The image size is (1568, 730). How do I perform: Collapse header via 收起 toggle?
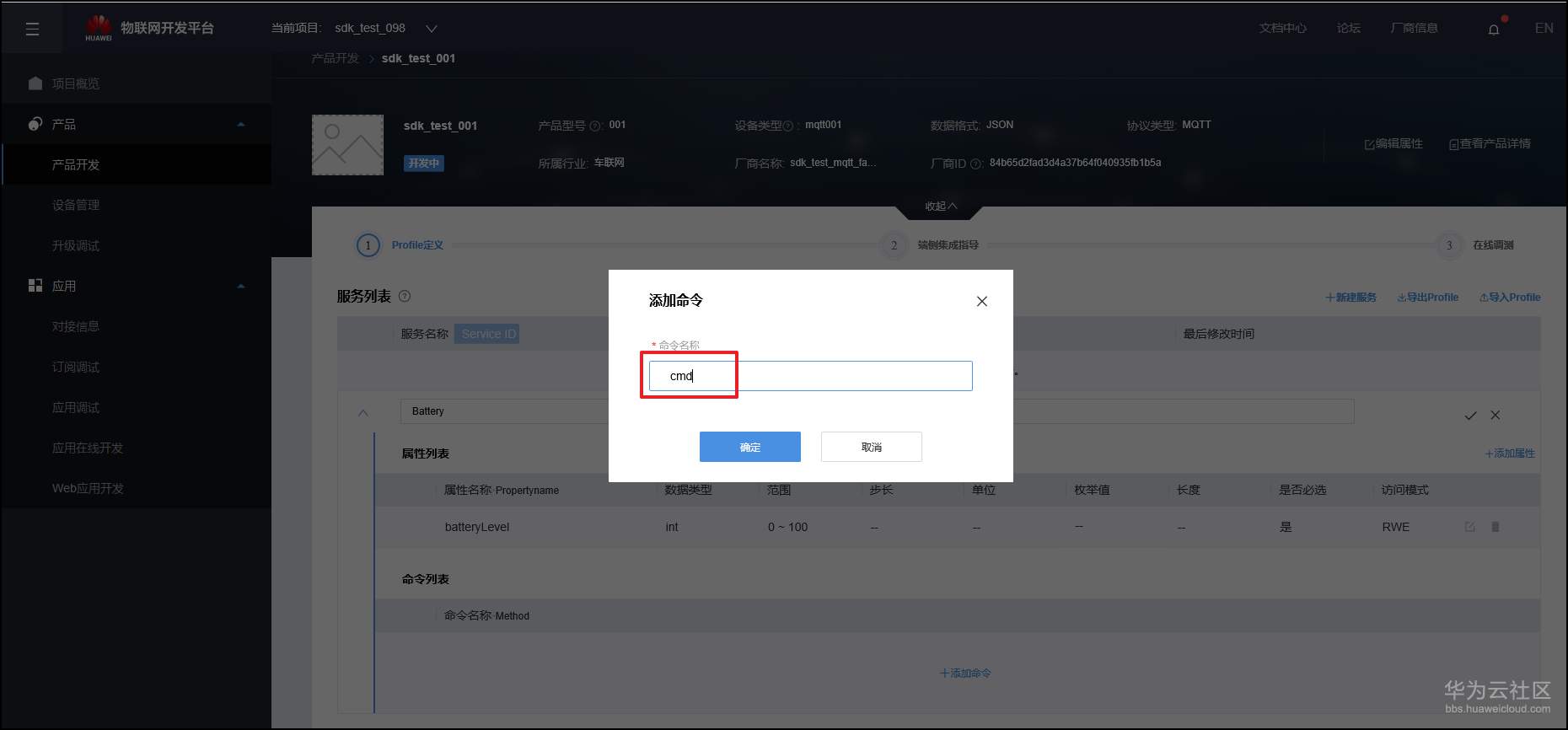(941, 206)
